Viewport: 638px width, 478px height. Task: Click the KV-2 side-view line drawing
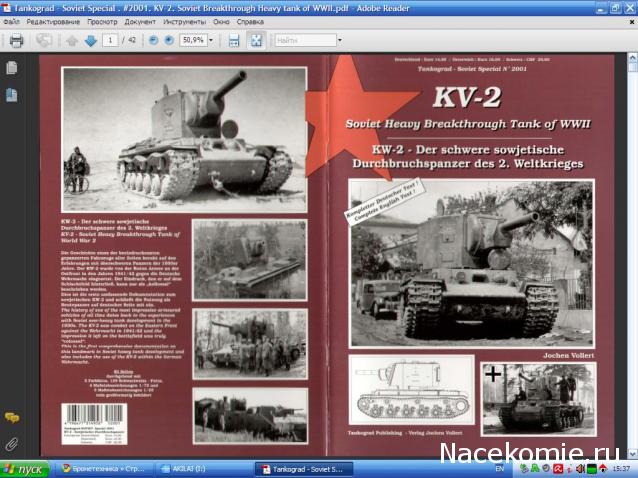point(412,390)
